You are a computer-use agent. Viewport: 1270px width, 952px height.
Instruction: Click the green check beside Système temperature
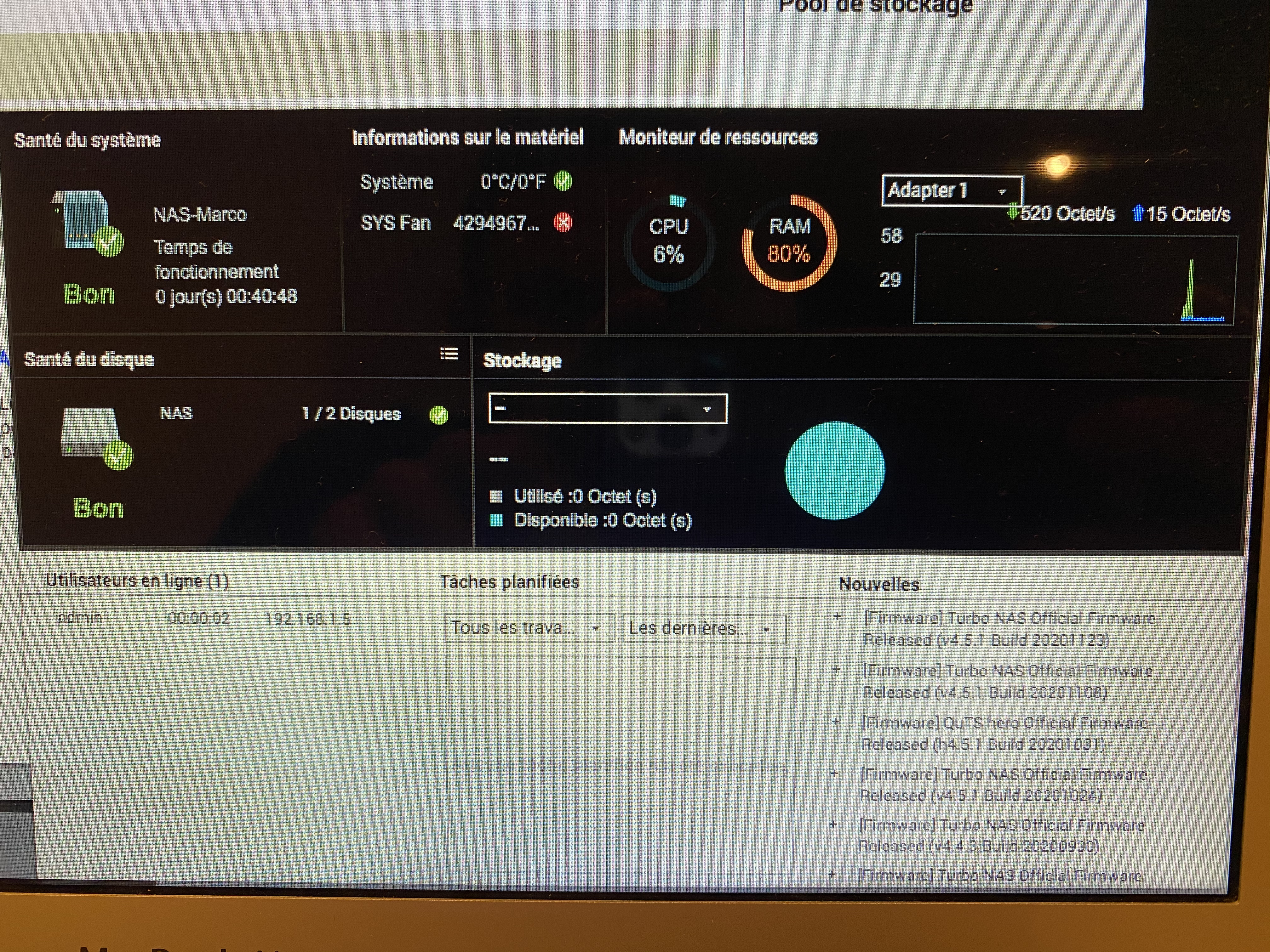(563, 181)
